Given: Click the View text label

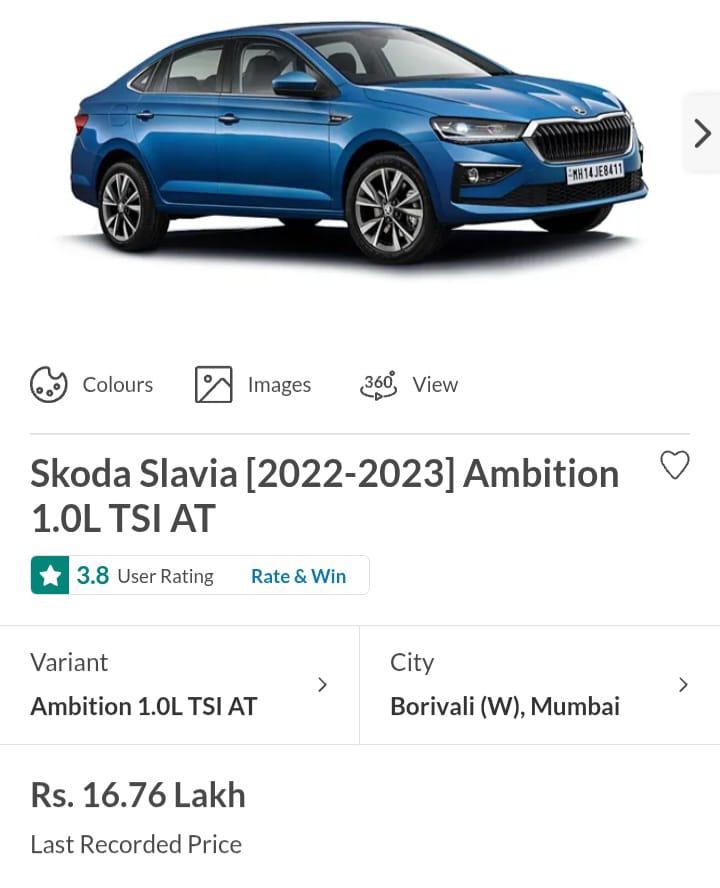Looking at the screenshot, I should [x=435, y=385].
